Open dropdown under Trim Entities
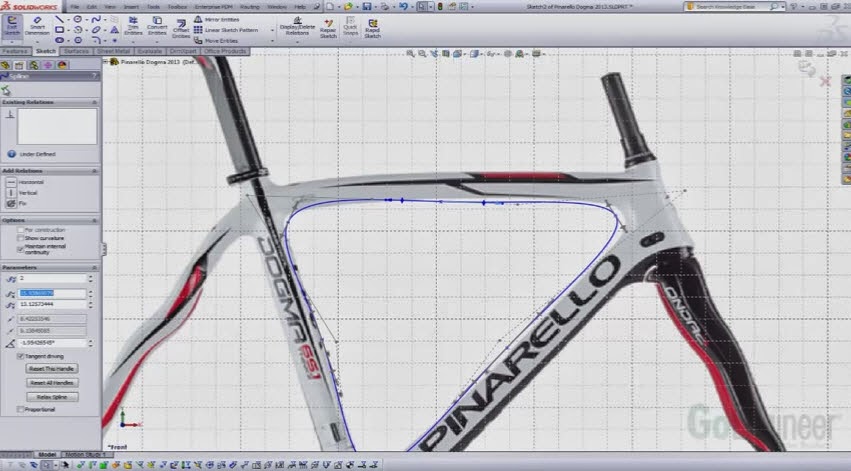 point(133,41)
